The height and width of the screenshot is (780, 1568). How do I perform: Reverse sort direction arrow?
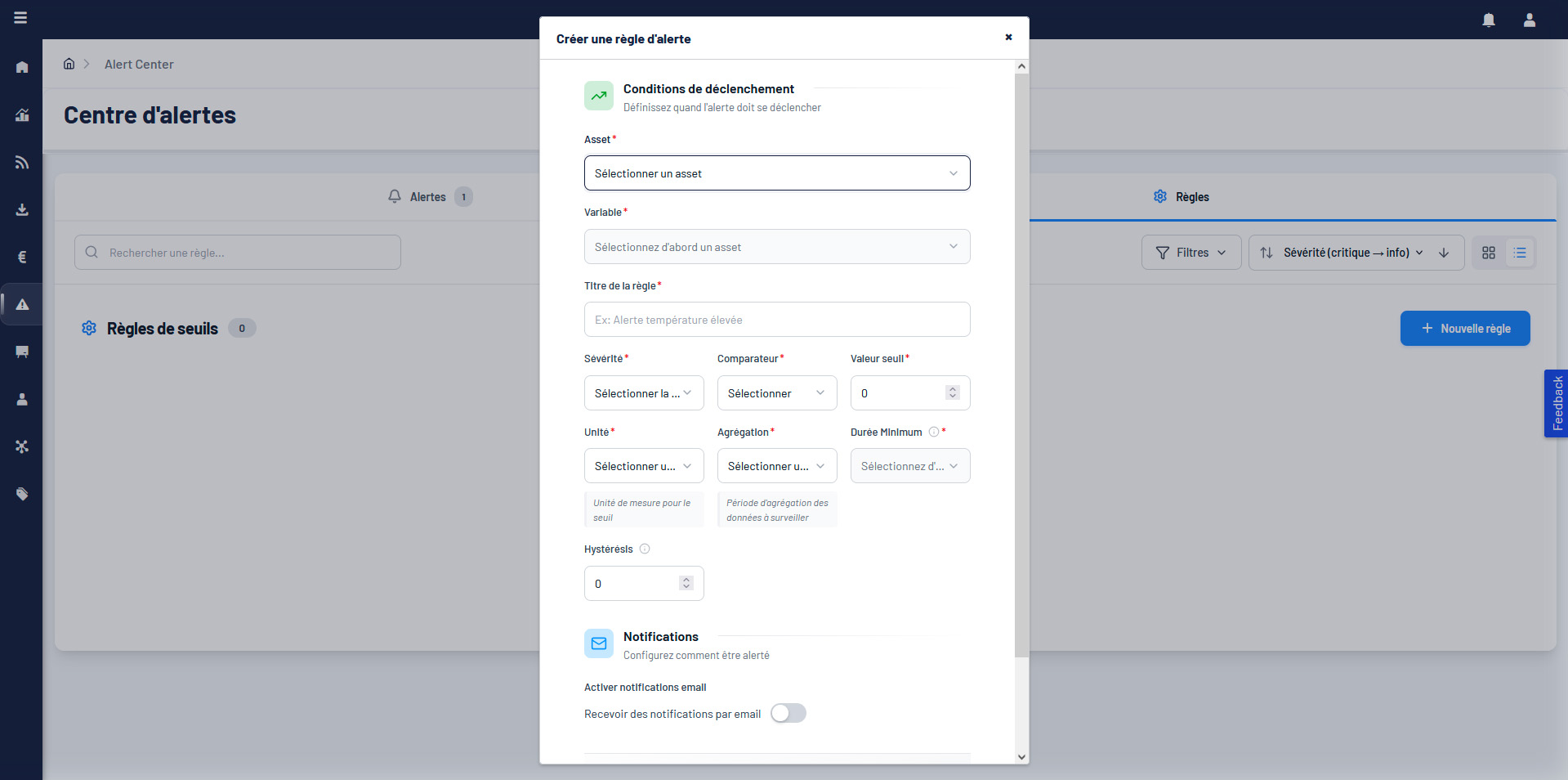[1444, 253]
